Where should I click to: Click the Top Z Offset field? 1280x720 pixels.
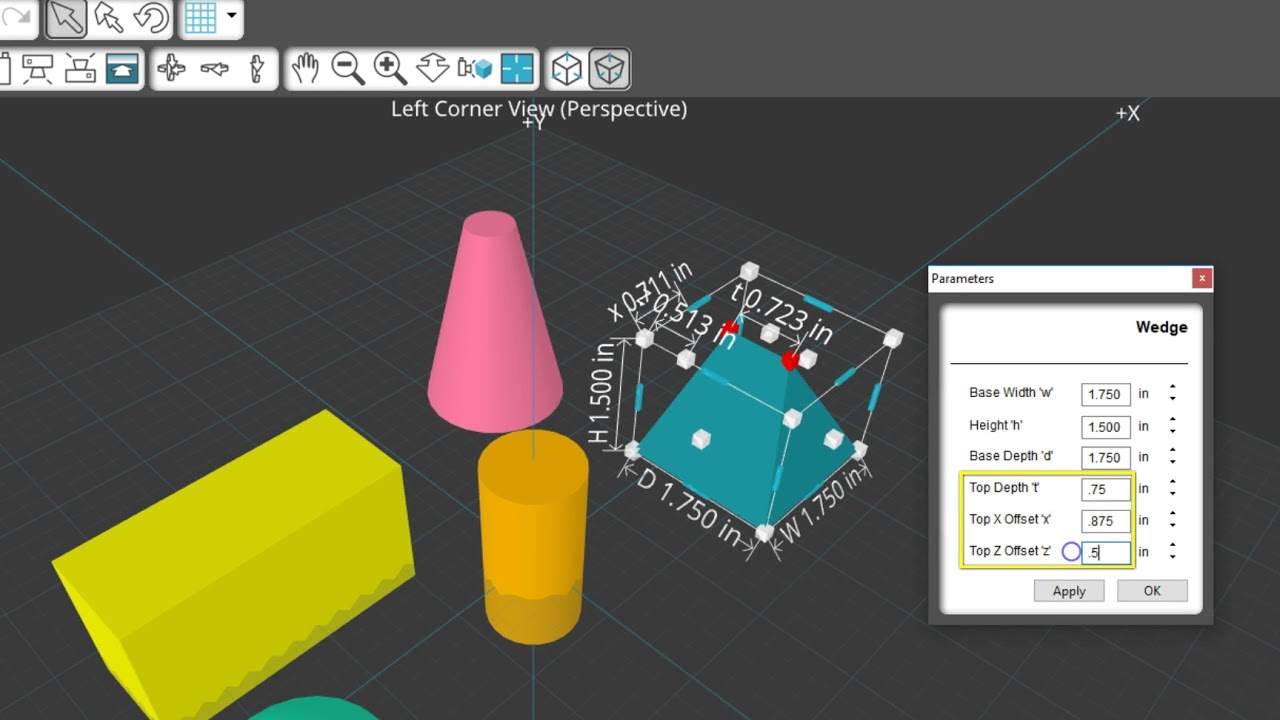point(1106,552)
